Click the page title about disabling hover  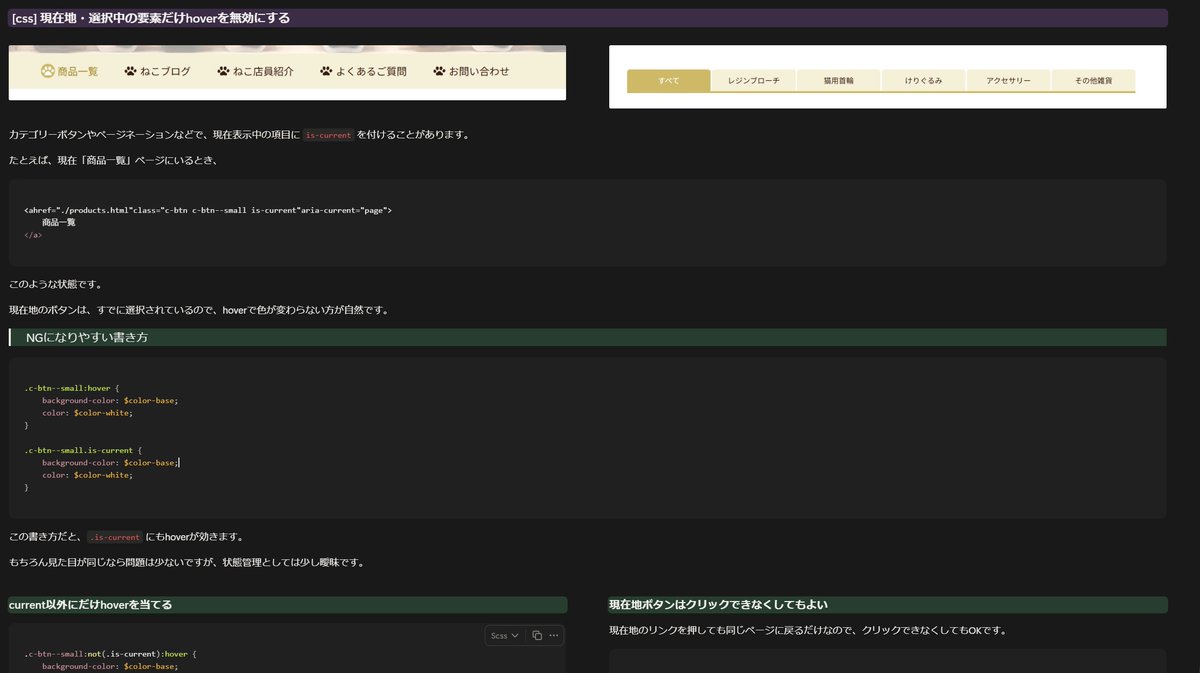pos(150,18)
